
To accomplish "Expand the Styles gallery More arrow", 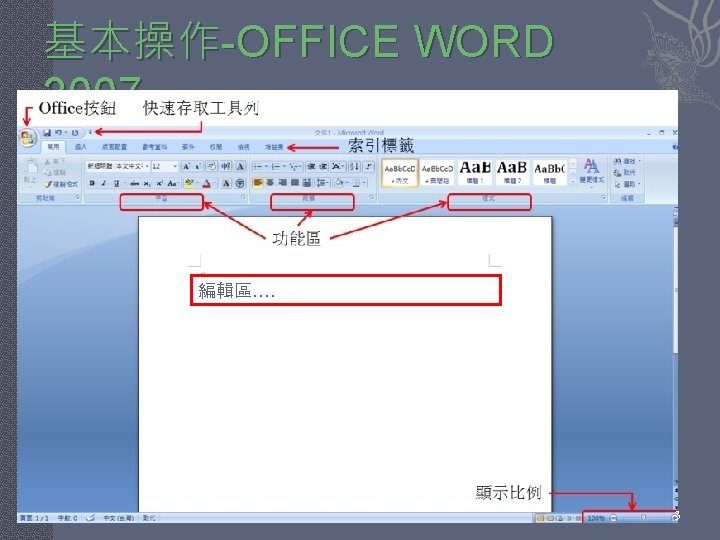I will click(573, 182).
